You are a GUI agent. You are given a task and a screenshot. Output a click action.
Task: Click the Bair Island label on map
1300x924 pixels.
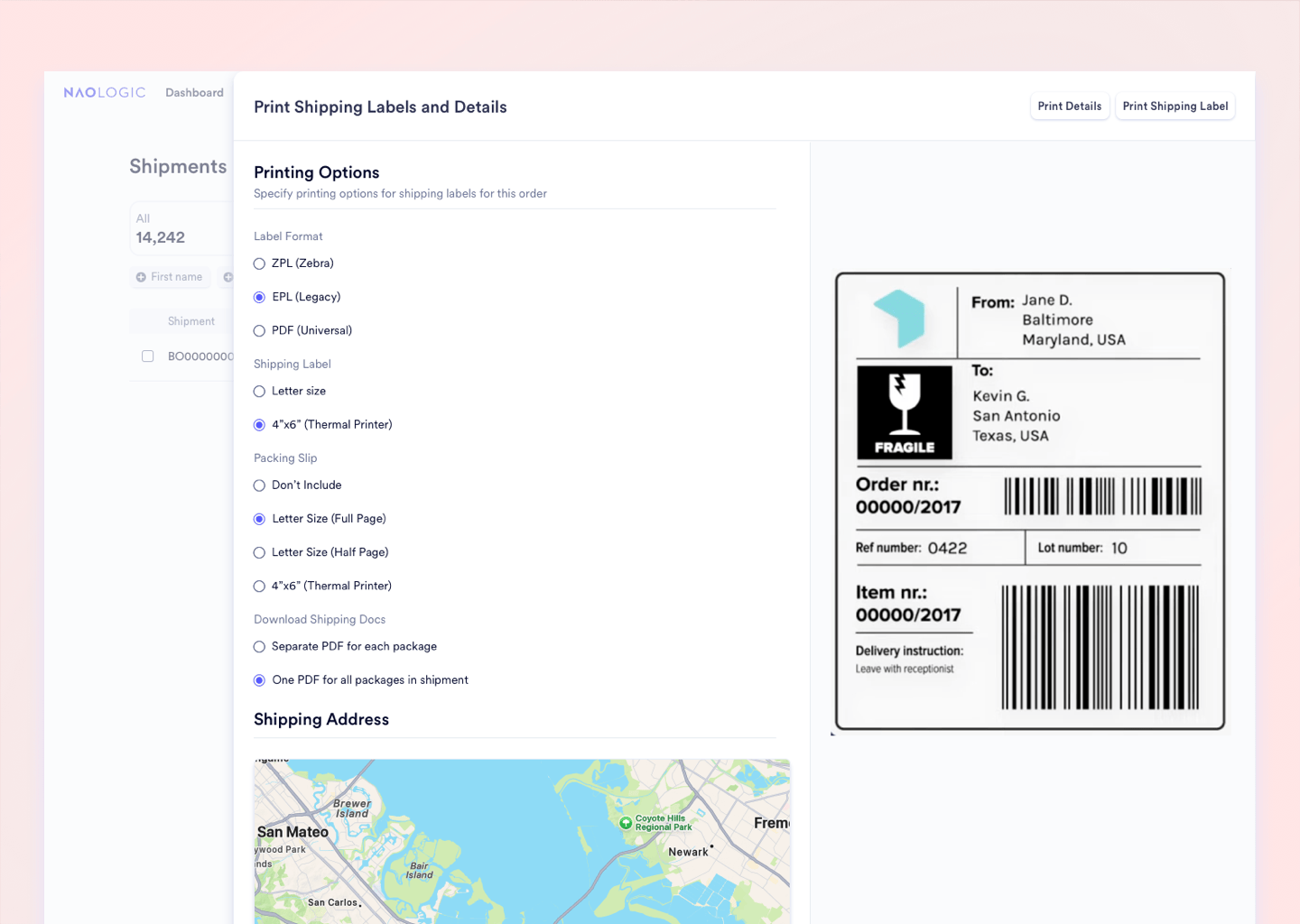419,871
